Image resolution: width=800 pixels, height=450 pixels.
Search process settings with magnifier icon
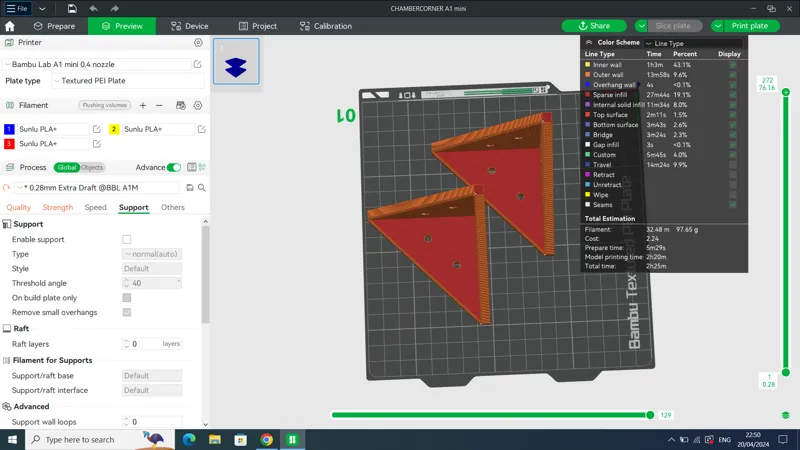coord(202,188)
